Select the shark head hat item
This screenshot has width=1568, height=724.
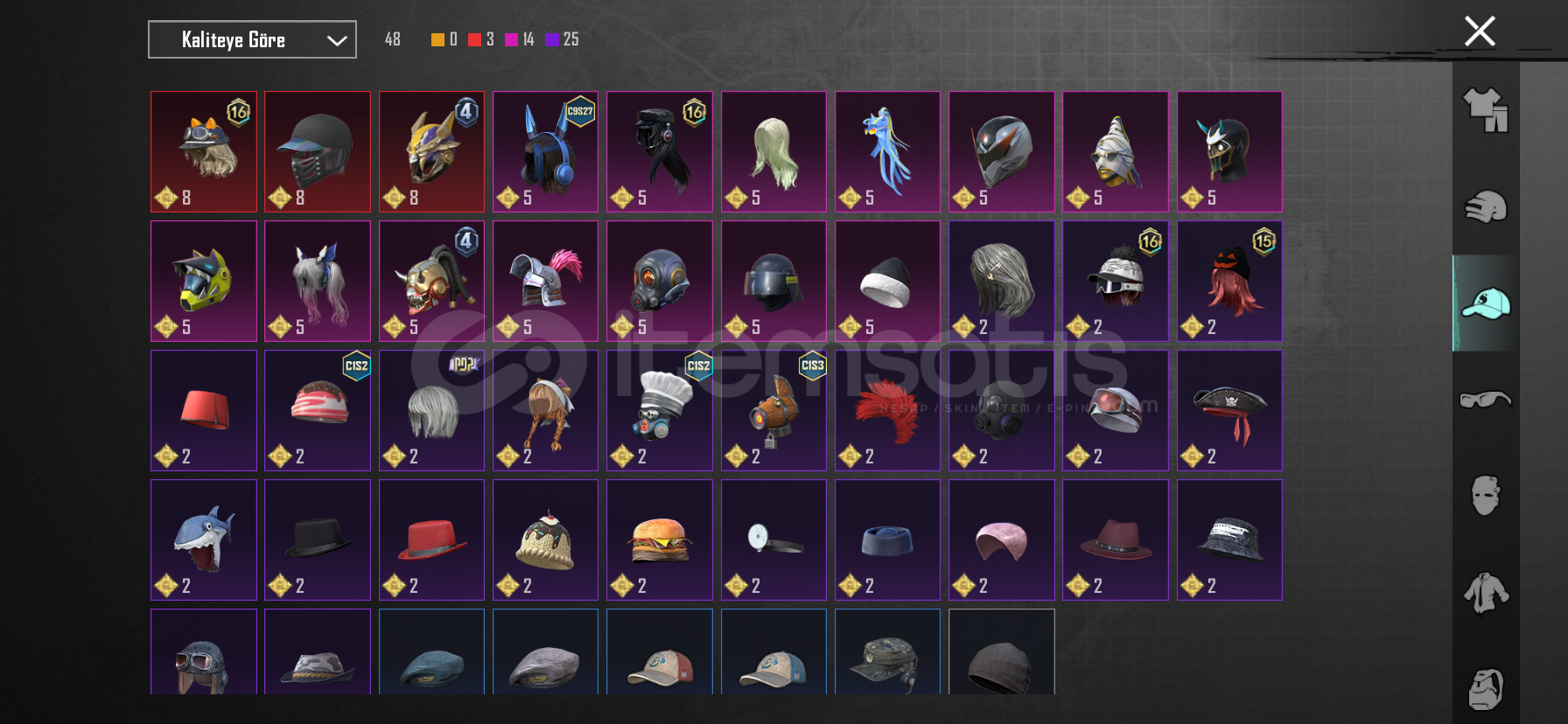(204, 540)
